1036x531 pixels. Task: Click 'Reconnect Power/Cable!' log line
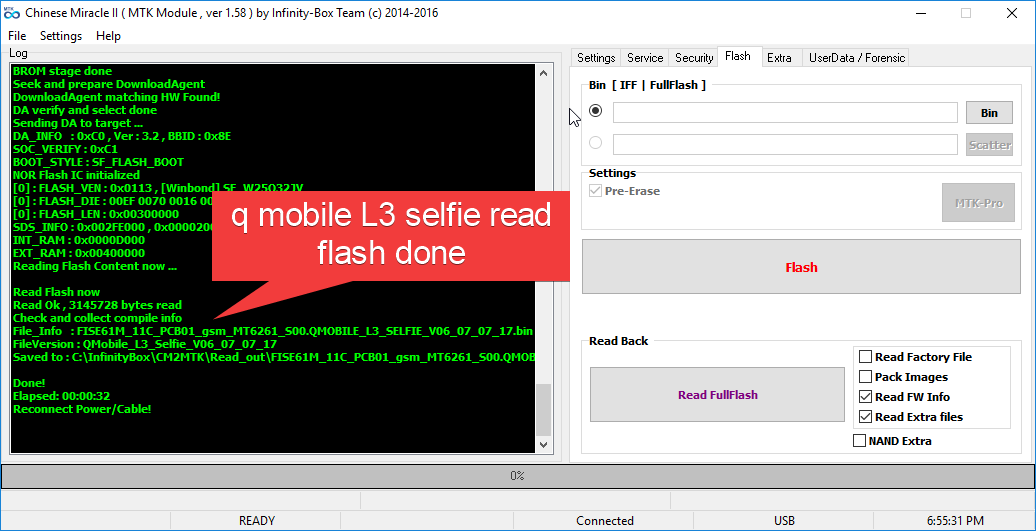pyautogui.click(x=82, y=409)
